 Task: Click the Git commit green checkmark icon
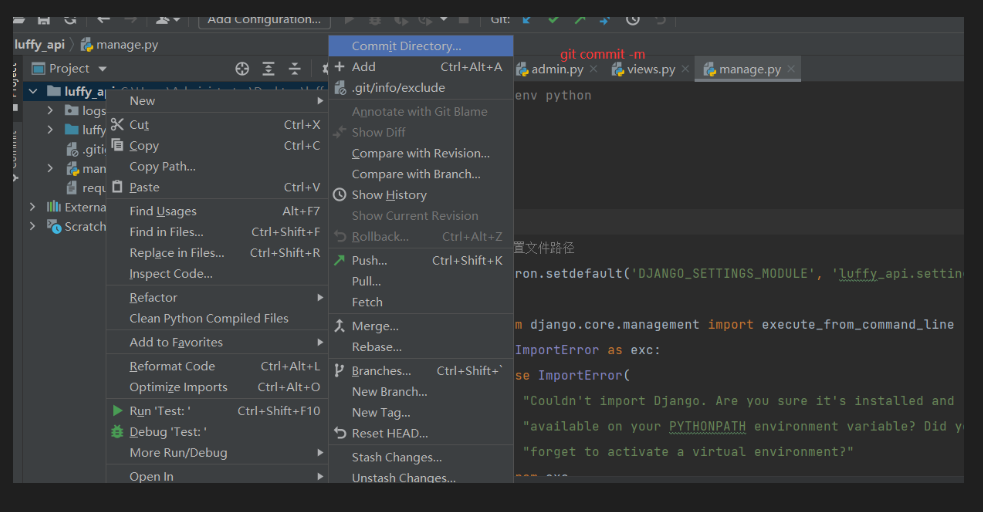(553, 19)
